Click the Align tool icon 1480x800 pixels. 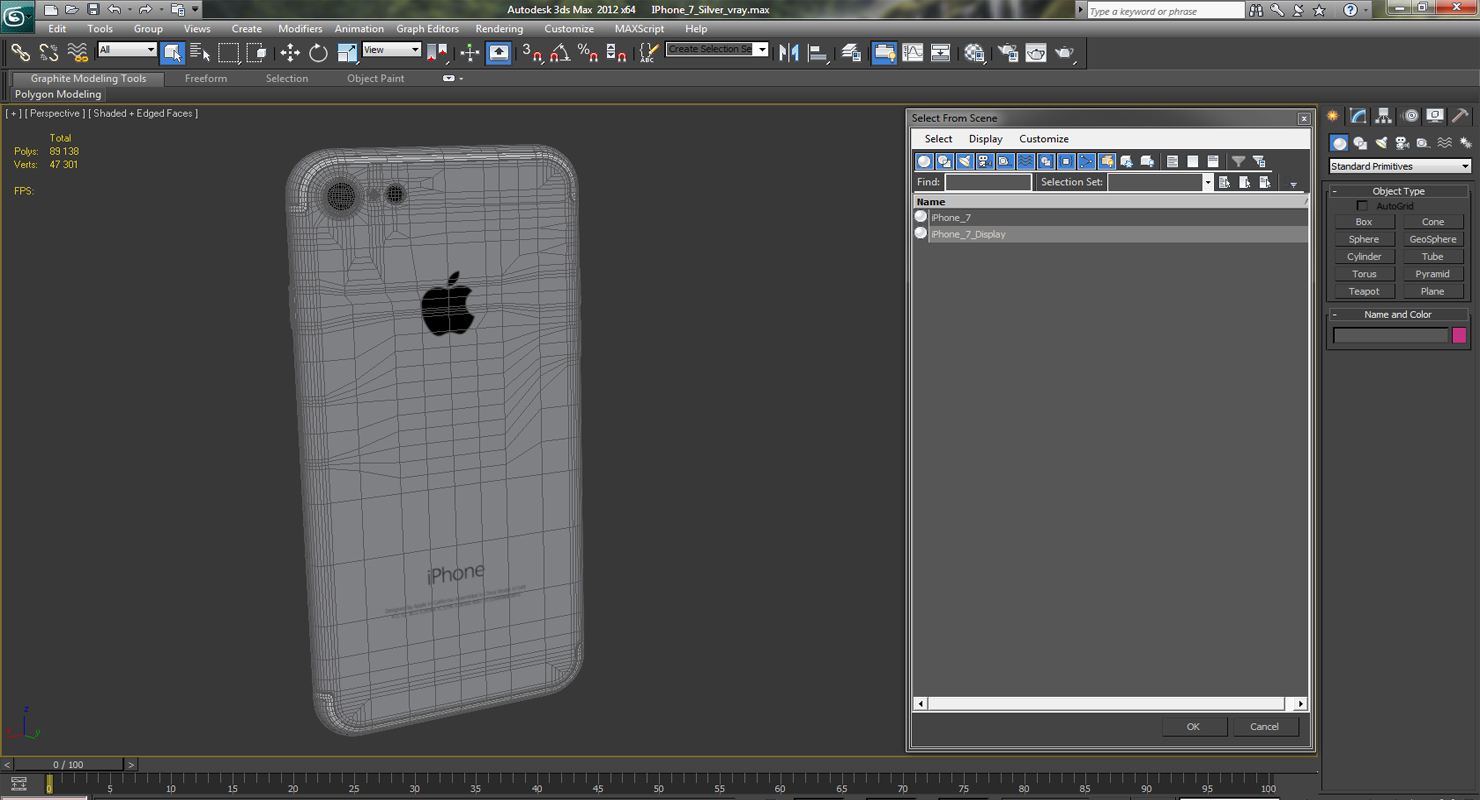click(x=817, y=53)
